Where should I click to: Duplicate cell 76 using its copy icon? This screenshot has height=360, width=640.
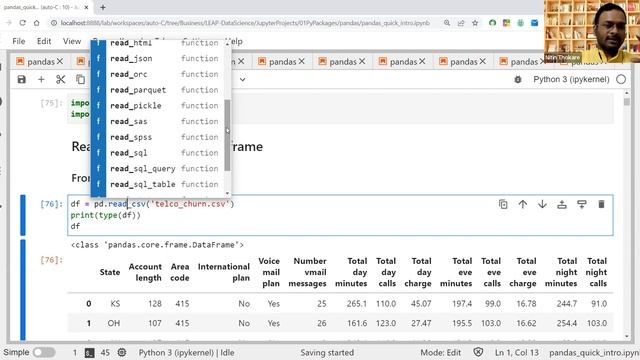503,204
